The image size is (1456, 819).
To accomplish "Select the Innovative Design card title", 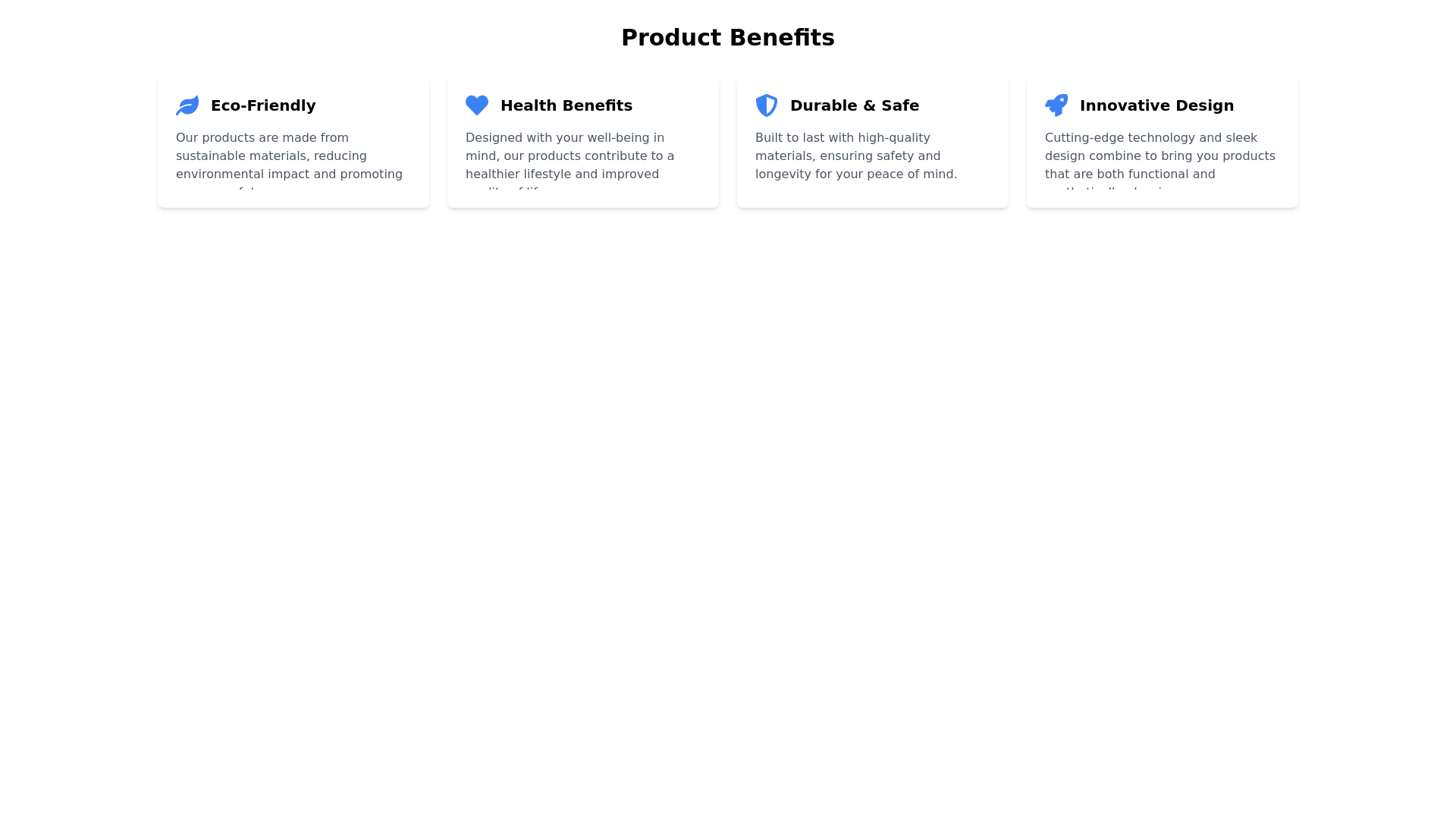I will (x=1156, y=105).
